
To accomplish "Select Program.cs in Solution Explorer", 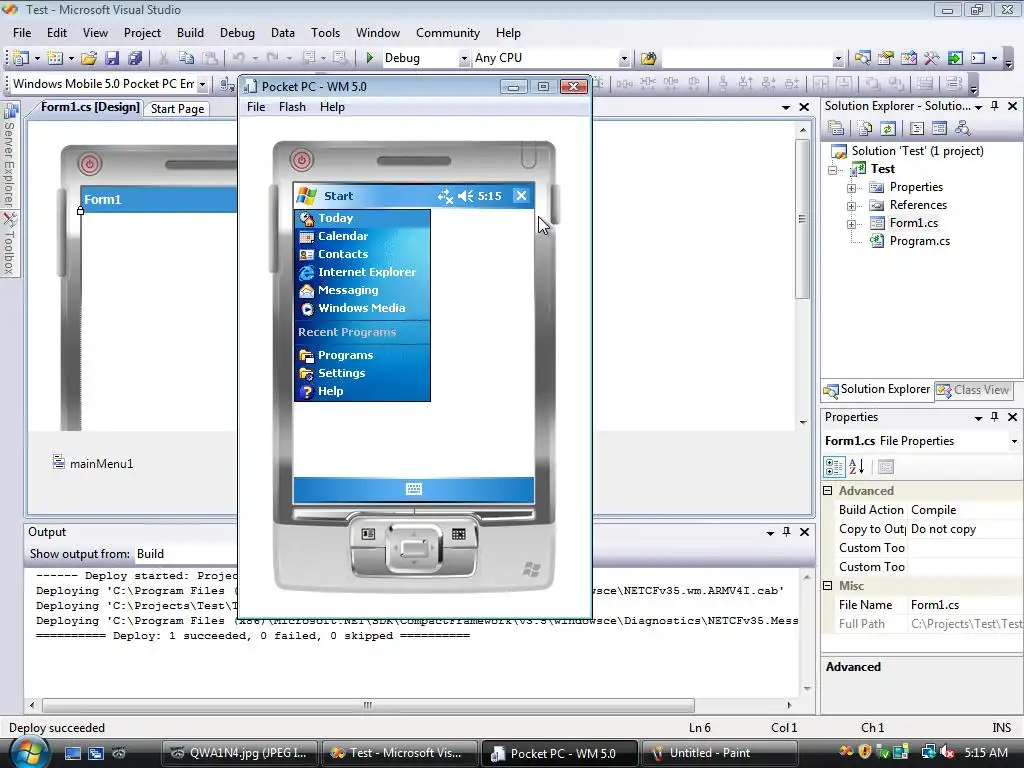I will point(920,241).
